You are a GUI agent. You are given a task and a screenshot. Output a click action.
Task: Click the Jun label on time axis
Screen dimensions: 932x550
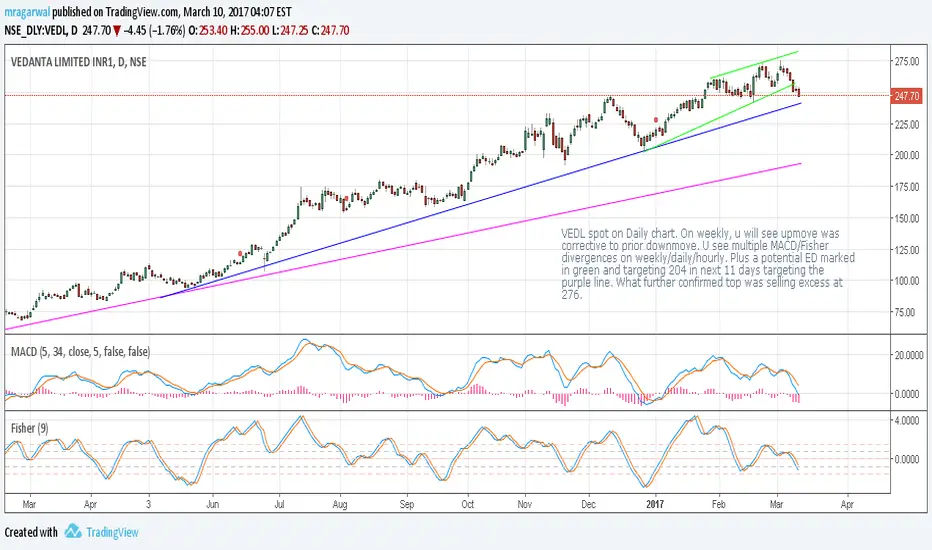pos(212,504)
